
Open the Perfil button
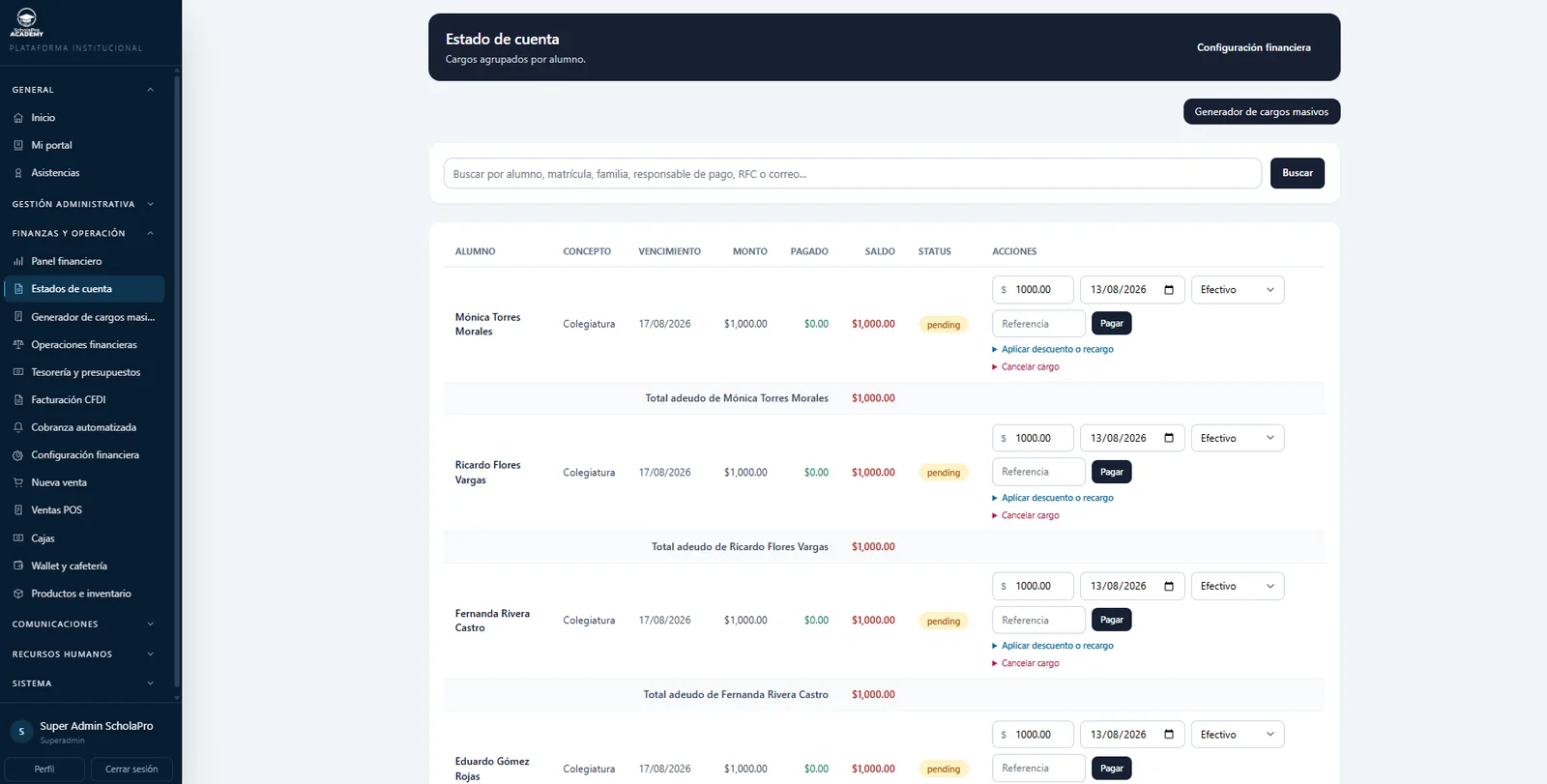pyautogui.click(x=44, y=769)
